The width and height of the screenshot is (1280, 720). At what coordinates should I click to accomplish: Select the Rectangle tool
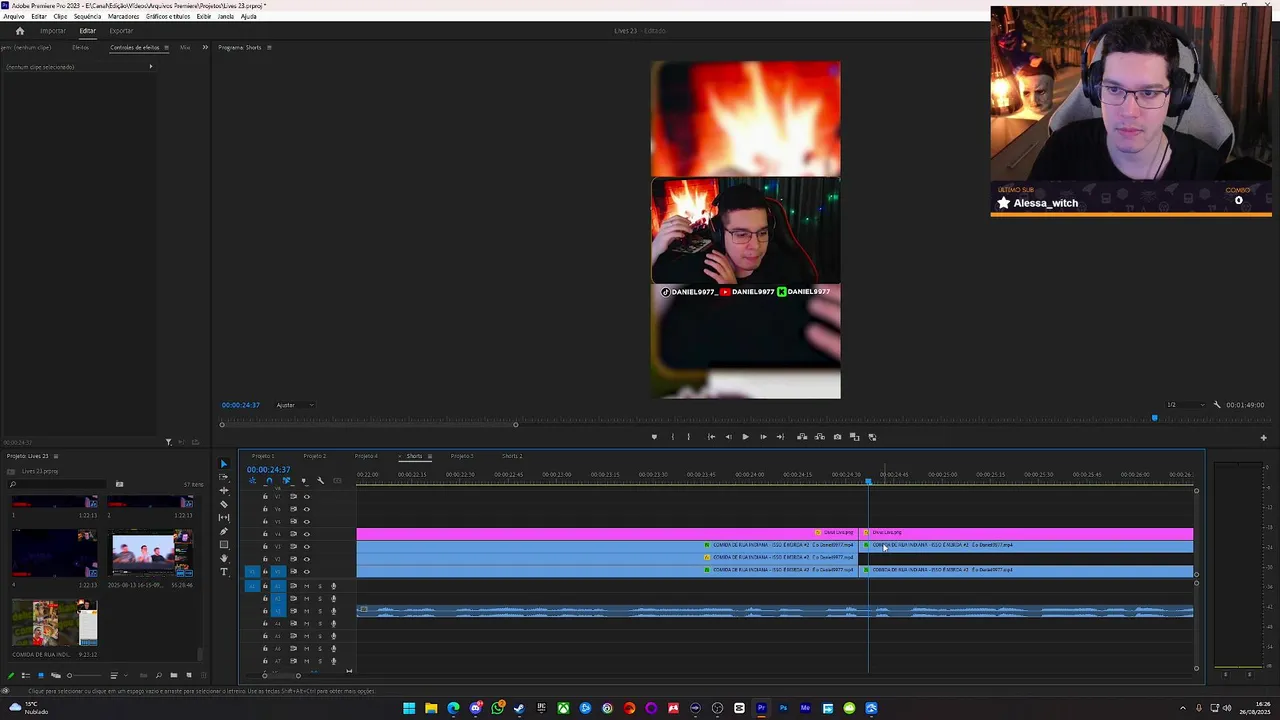click(x=224, y=545)
